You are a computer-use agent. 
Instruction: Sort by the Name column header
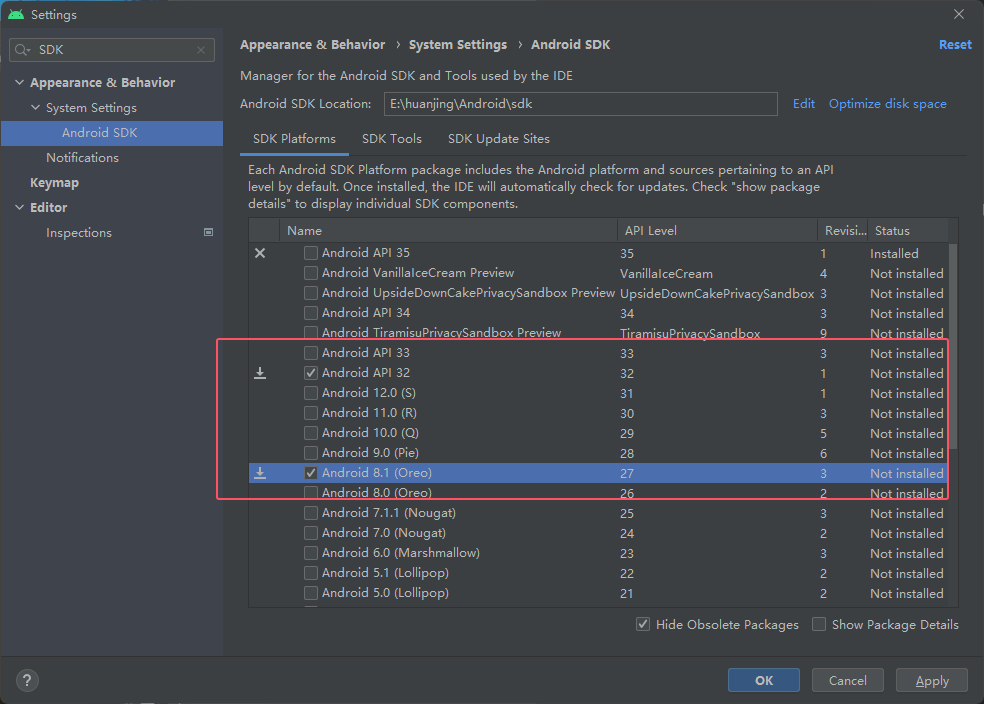click(x=449, y=230)
